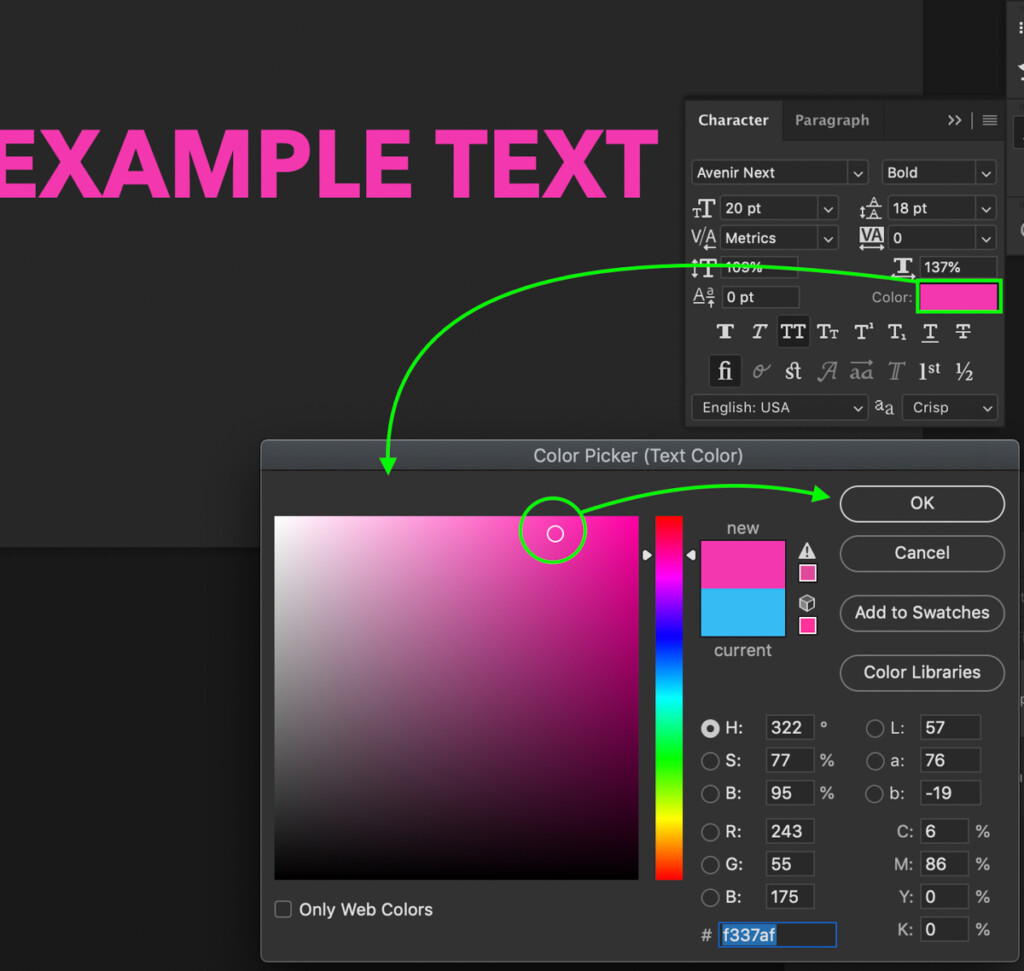Apply Underline to the text
Viewport: 1024px width, 971px height.
929,331
